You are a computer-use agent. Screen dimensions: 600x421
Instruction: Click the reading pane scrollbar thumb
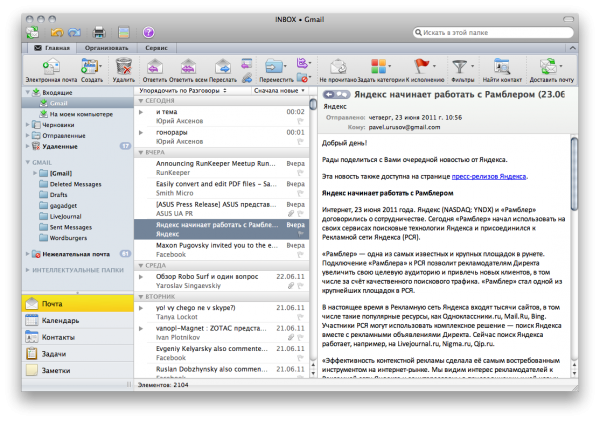[574, 174]
